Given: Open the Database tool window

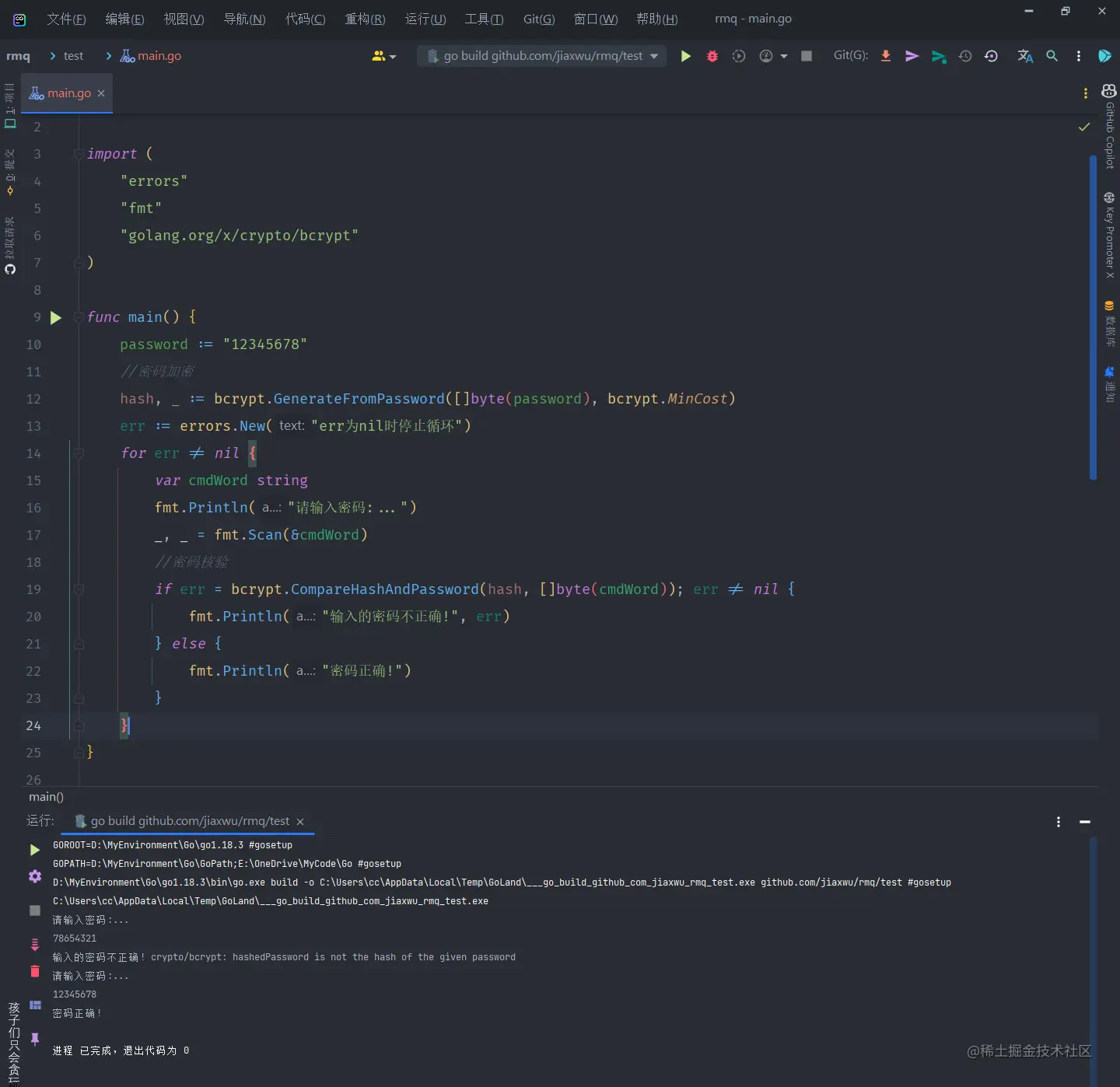Looking at the screenshot, I should pyautogui.click(x=1109, y=323).
